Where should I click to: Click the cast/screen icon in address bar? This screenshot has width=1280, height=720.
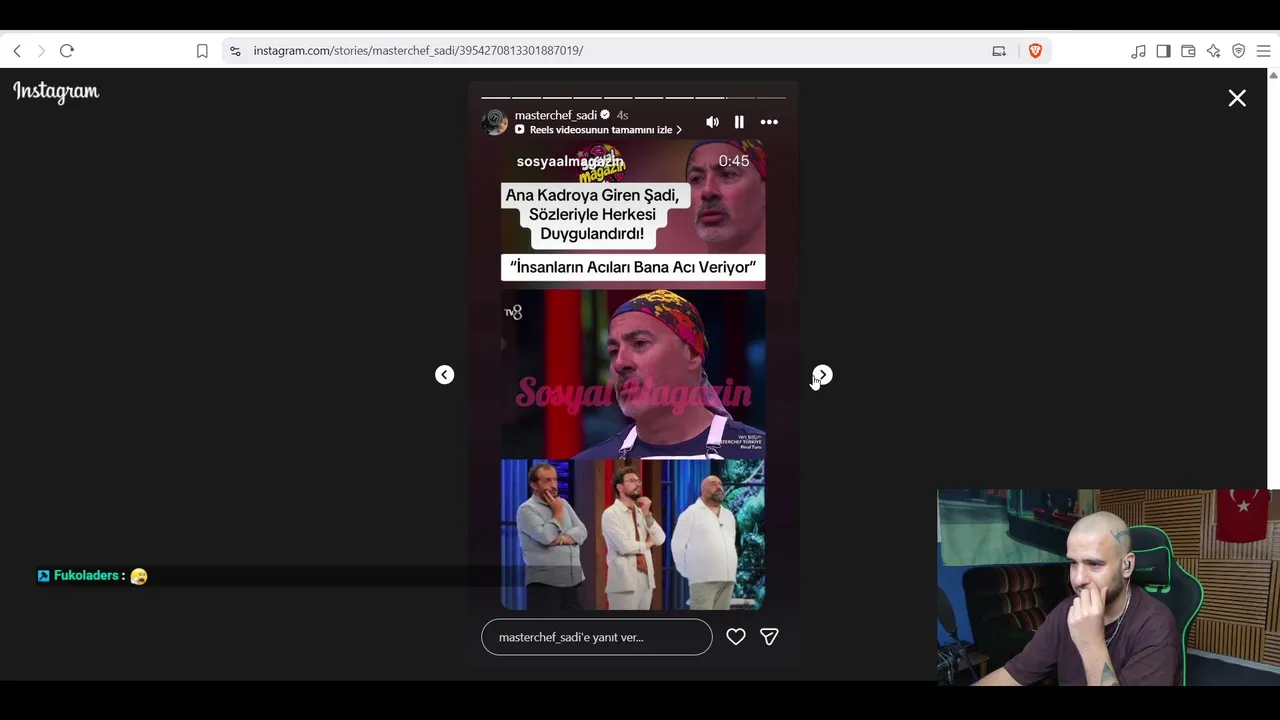click(x=999, y=51)
